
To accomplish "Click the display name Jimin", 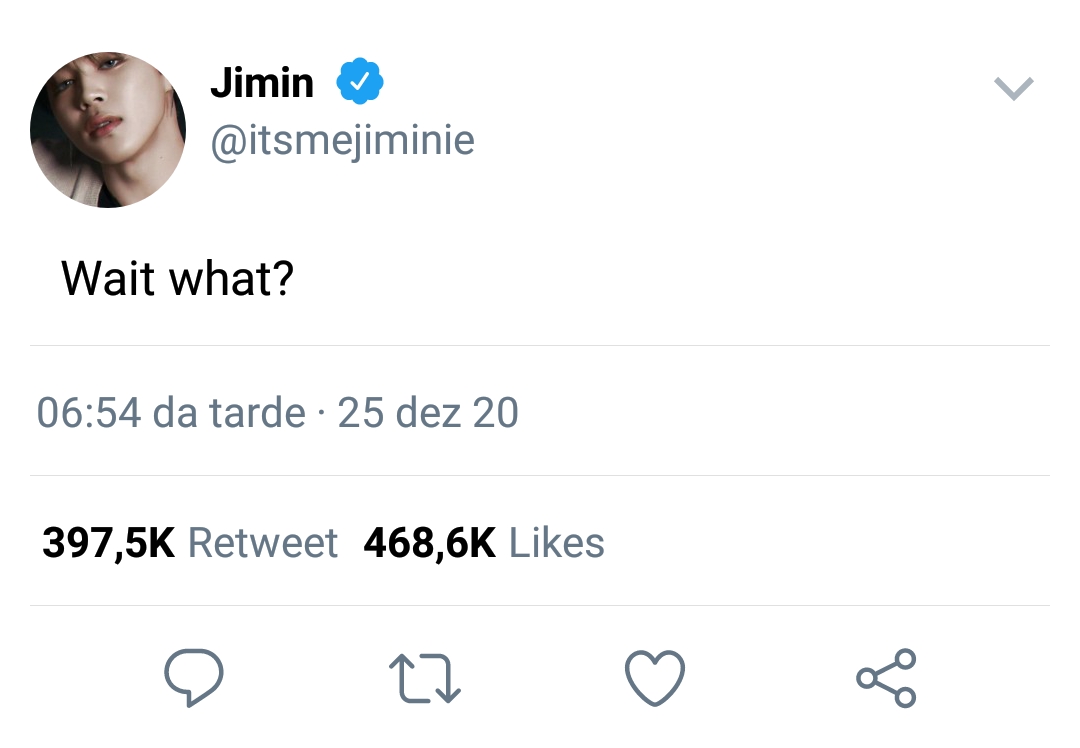I will point(262,83).
